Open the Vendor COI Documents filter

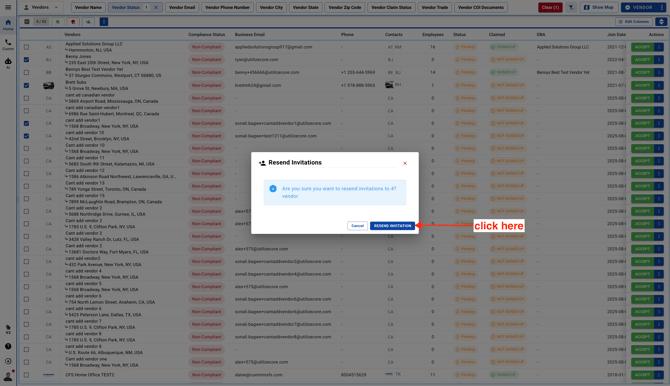(x=481, y=7)
